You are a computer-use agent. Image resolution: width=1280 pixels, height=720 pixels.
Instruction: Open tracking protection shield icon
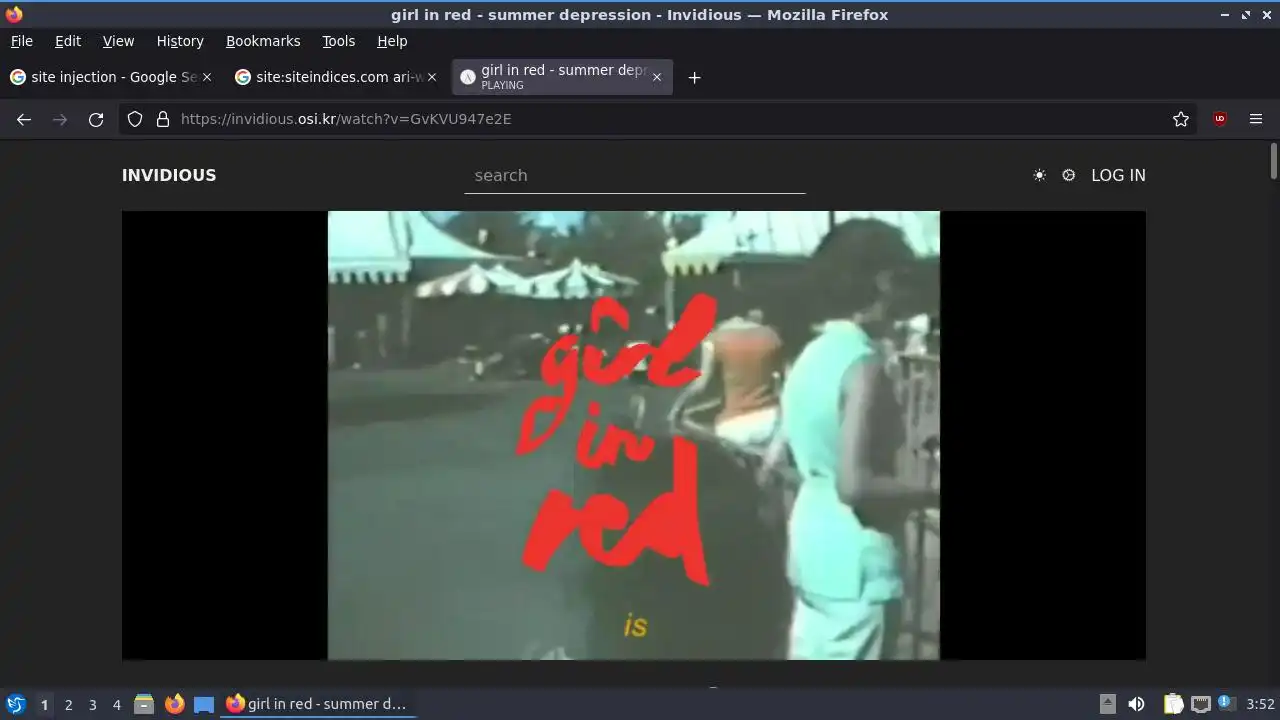pyautogui.click(x=135, y=119)
